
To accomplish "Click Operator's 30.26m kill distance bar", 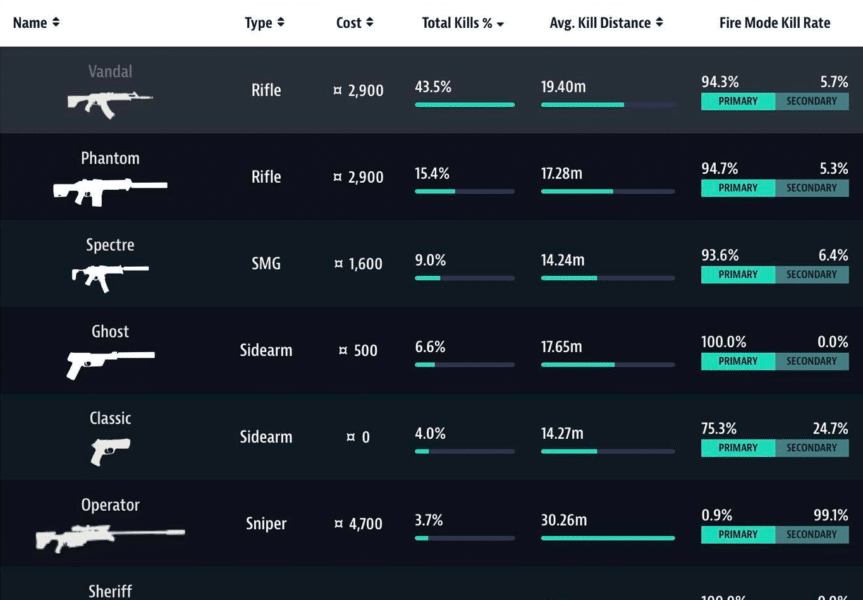I will click(x=608, y=538).
